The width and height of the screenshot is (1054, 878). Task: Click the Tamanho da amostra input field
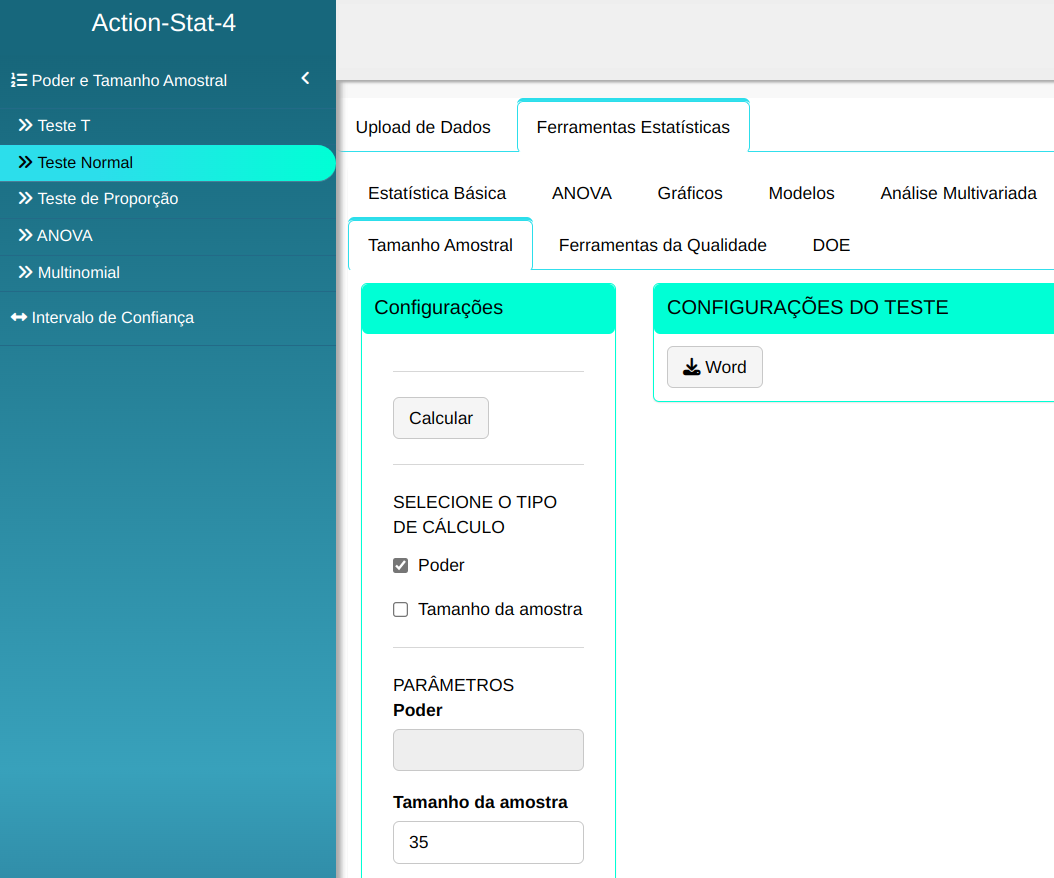click(488, 842)
